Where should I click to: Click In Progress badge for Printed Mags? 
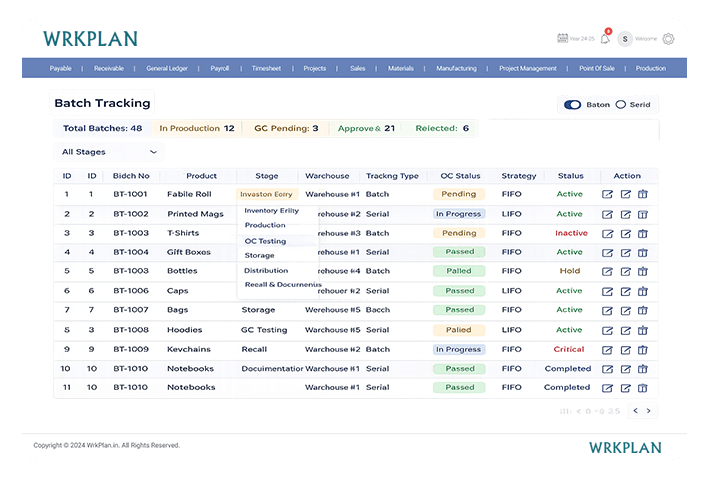(x=459, y=214)
